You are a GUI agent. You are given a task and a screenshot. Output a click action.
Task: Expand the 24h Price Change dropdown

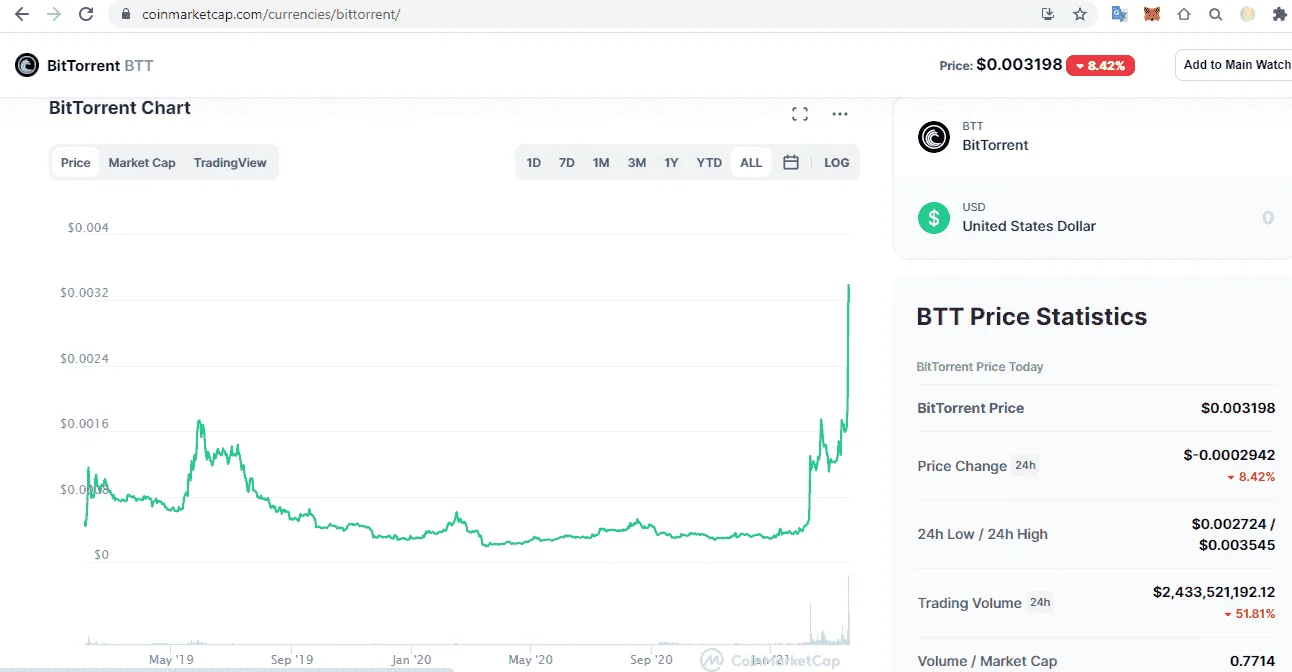pyautogui.click(x=1025, y=465)
